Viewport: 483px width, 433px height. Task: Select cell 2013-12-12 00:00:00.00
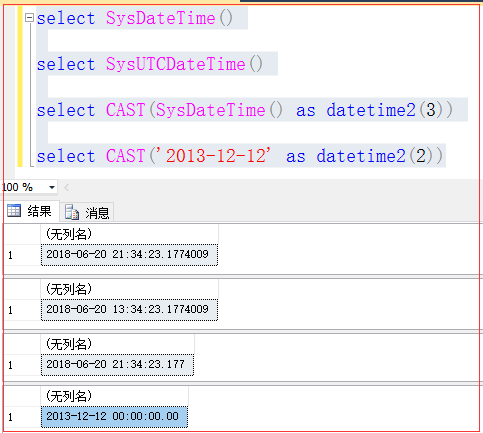click(x=114, y=417)
